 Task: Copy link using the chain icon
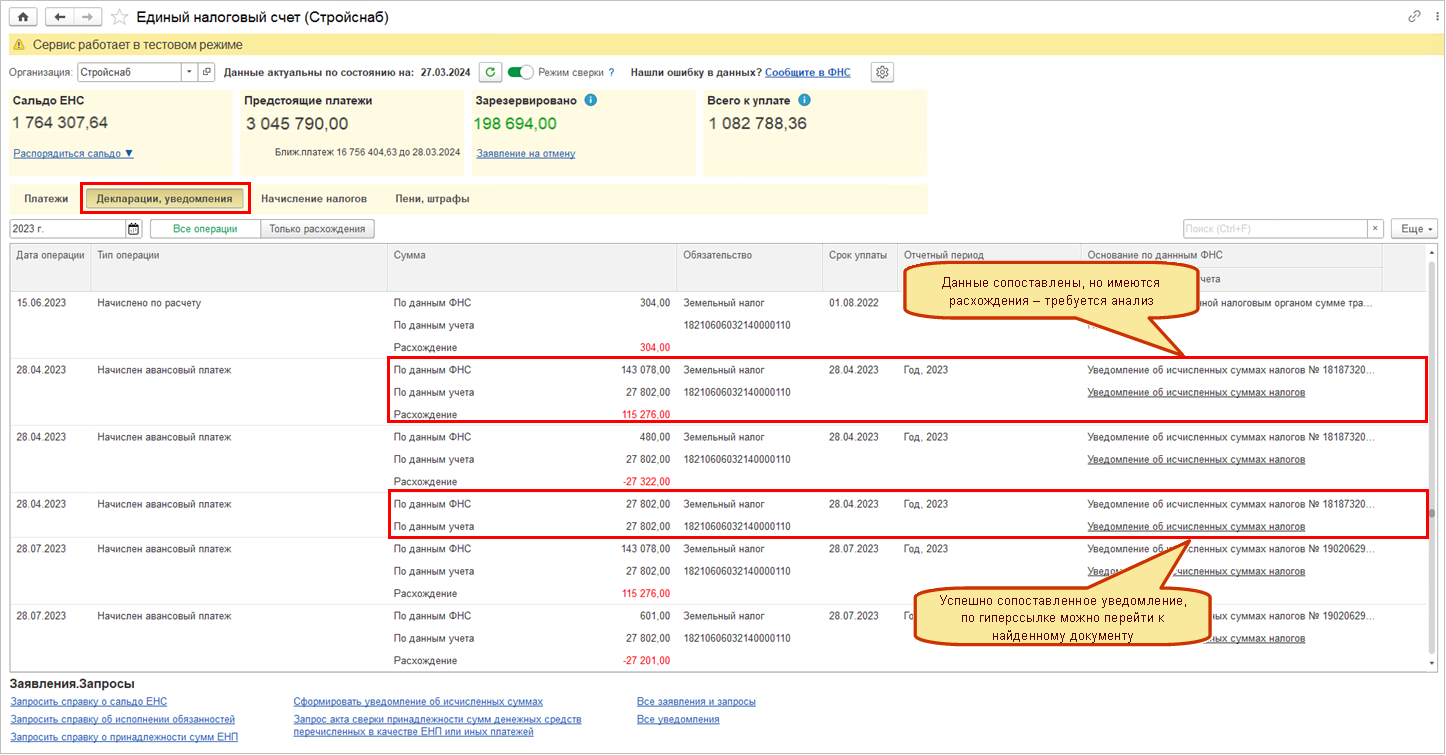1414,17
